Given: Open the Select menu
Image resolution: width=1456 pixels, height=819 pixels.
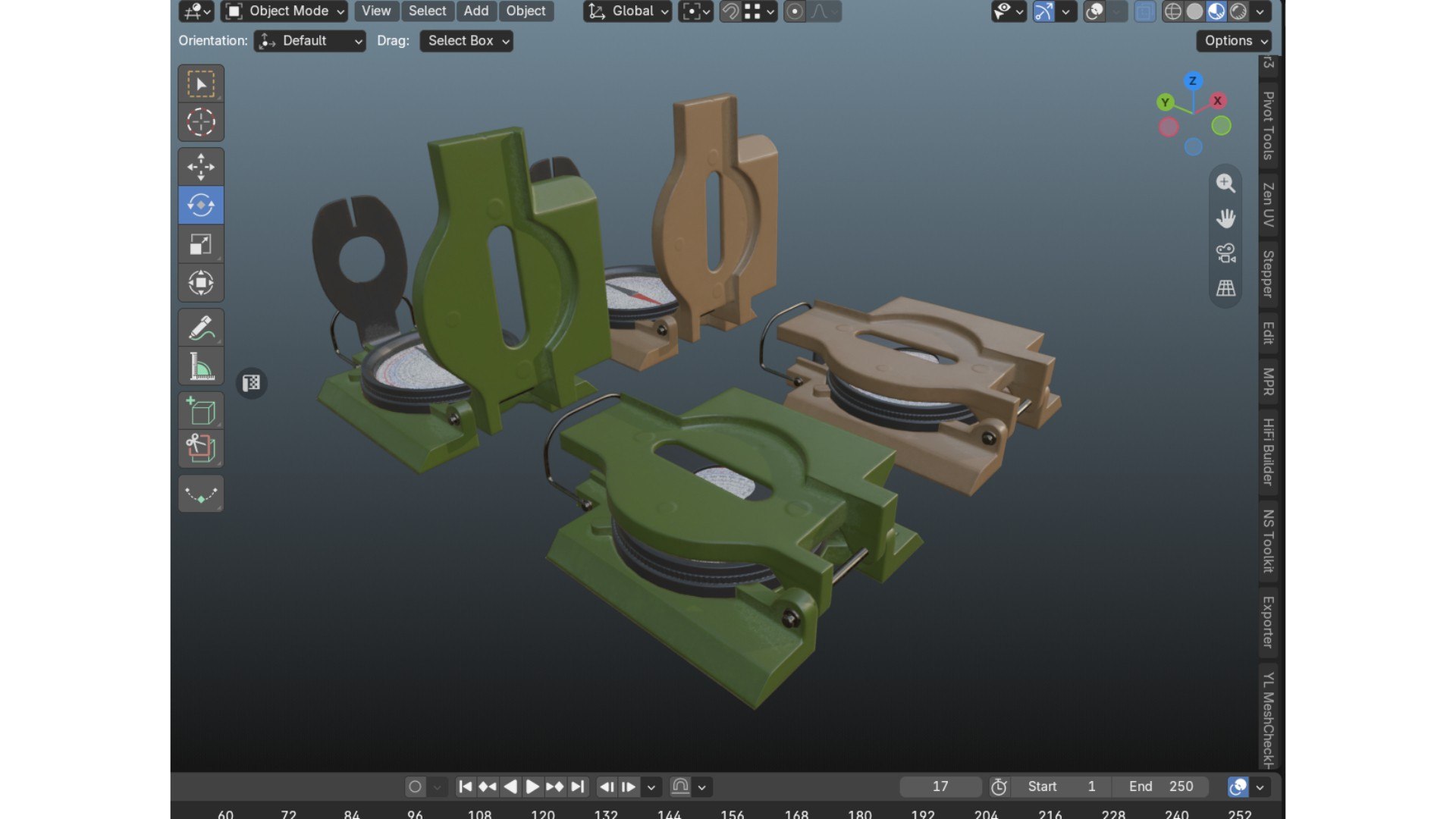Looking at the screenshot, I should pyautogui.click(x=428, y=11).
